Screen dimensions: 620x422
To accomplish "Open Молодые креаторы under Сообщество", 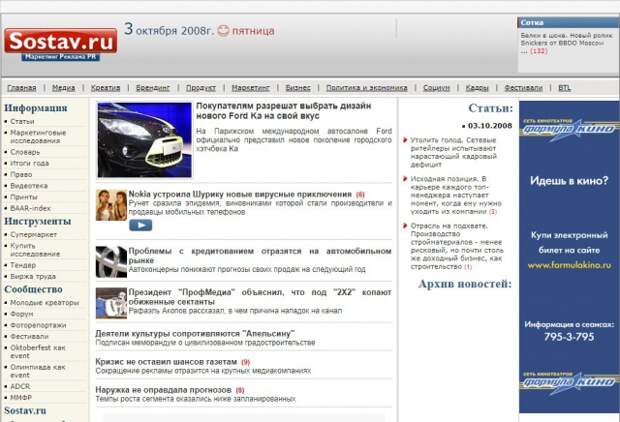I will pos(45,303).
